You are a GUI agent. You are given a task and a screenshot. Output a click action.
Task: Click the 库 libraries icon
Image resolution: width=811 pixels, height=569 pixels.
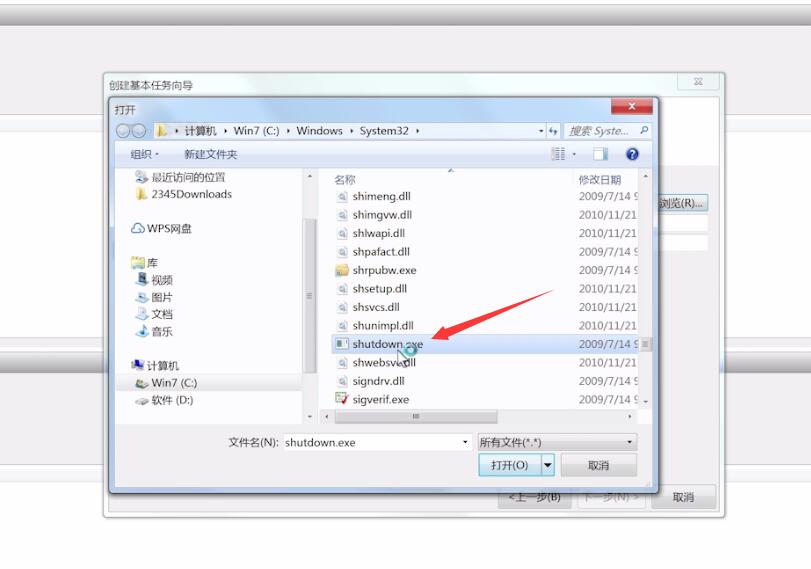[138, 263]
